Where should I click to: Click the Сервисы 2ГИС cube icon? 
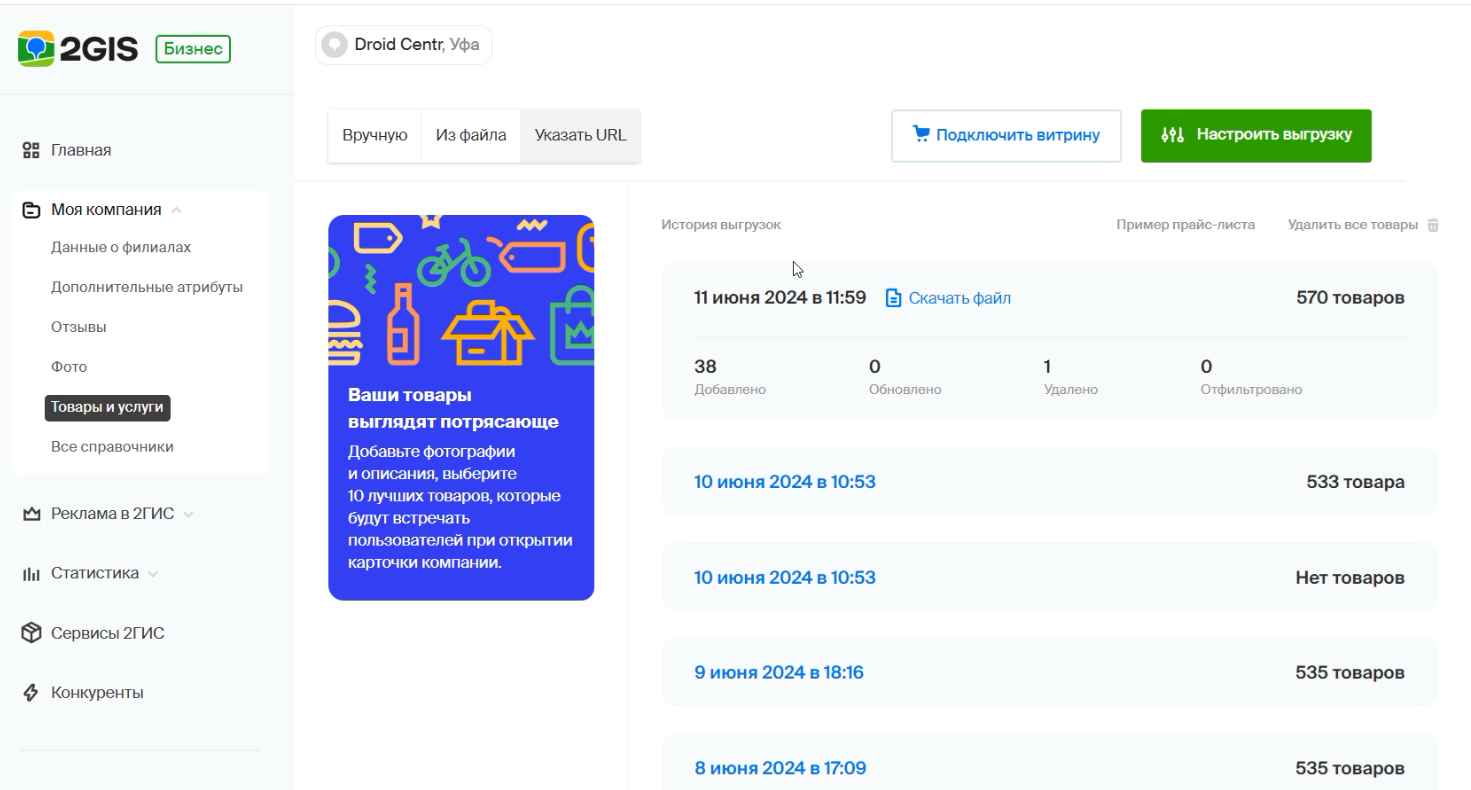31,633
